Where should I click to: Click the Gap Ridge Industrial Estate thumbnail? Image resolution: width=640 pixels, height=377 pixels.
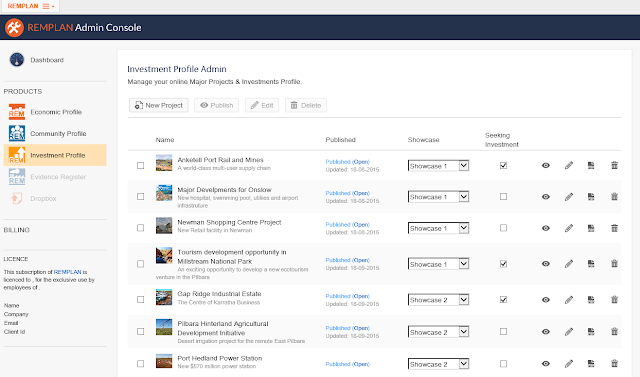164,297
